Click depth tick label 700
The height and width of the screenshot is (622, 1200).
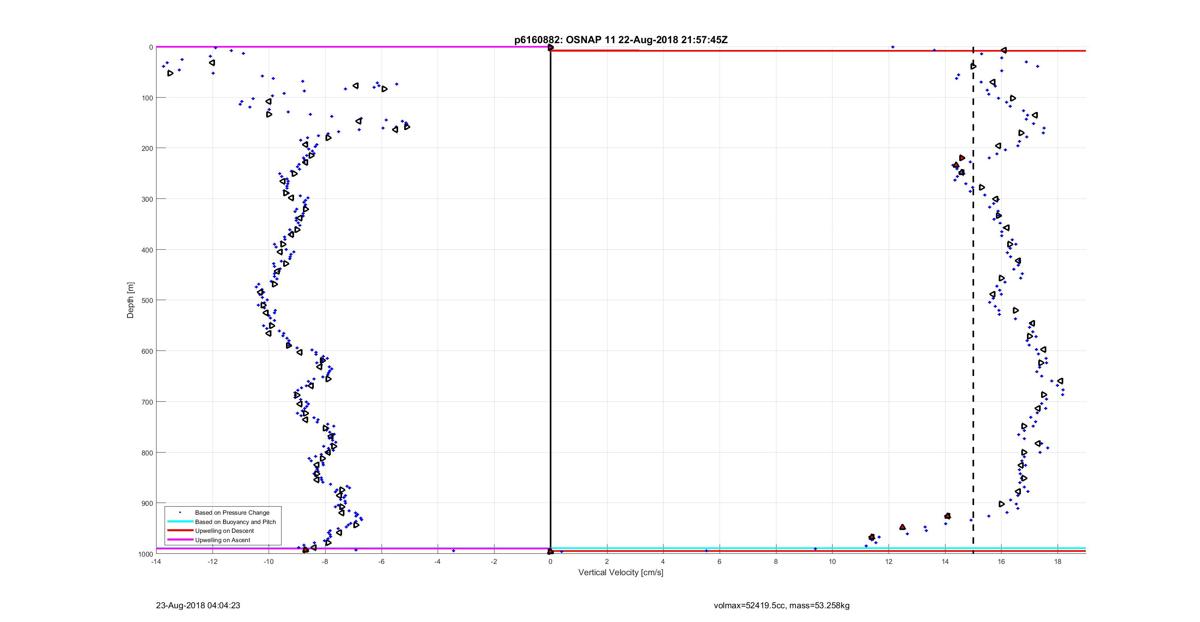(146, 402)
